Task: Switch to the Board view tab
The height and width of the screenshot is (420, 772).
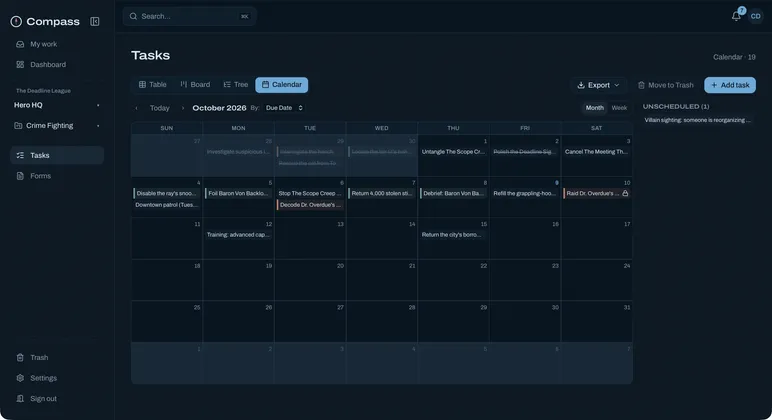Action: [x=195, y=85]
